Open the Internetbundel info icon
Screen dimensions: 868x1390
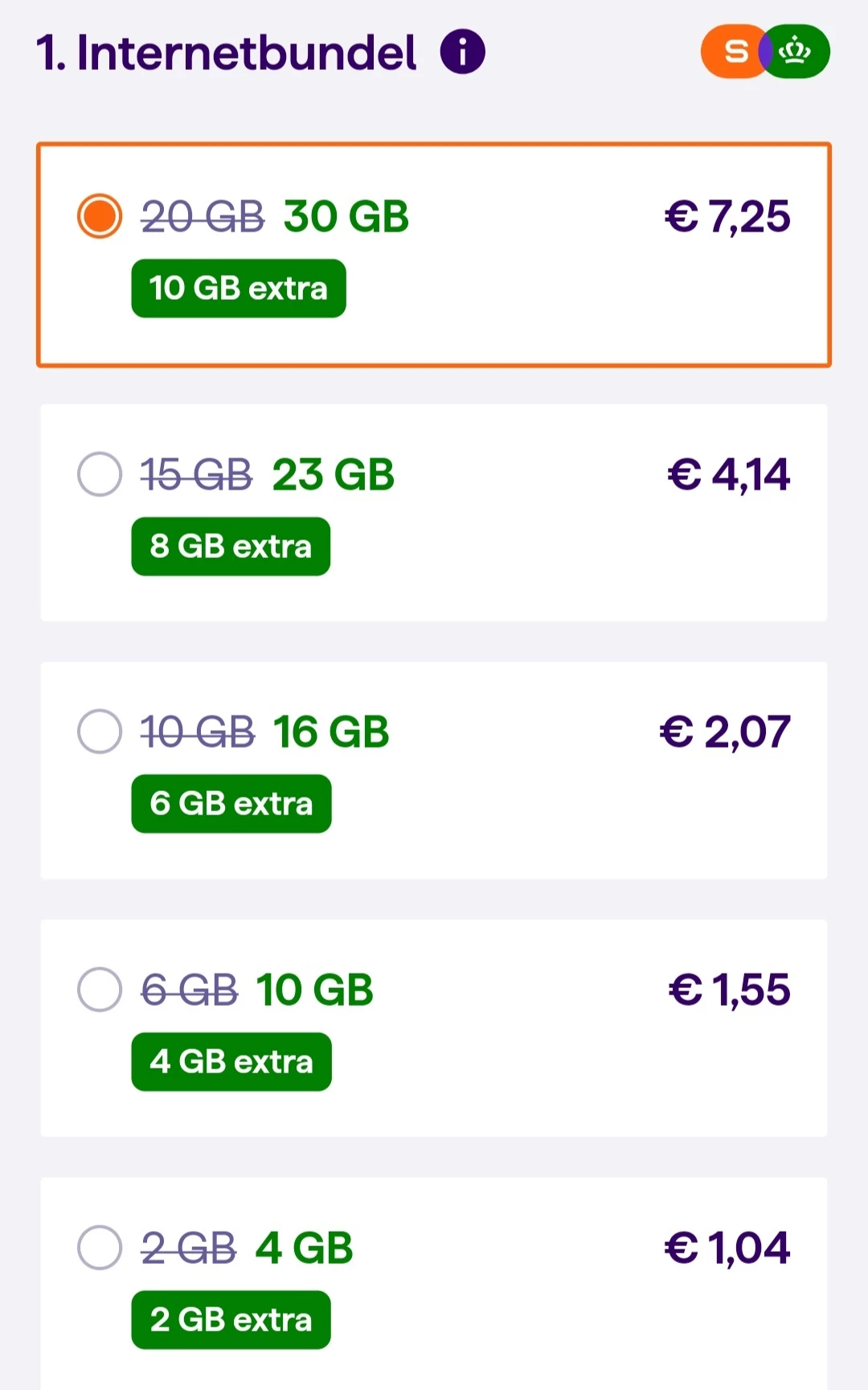pyautogui.click(x=463, y=52)
